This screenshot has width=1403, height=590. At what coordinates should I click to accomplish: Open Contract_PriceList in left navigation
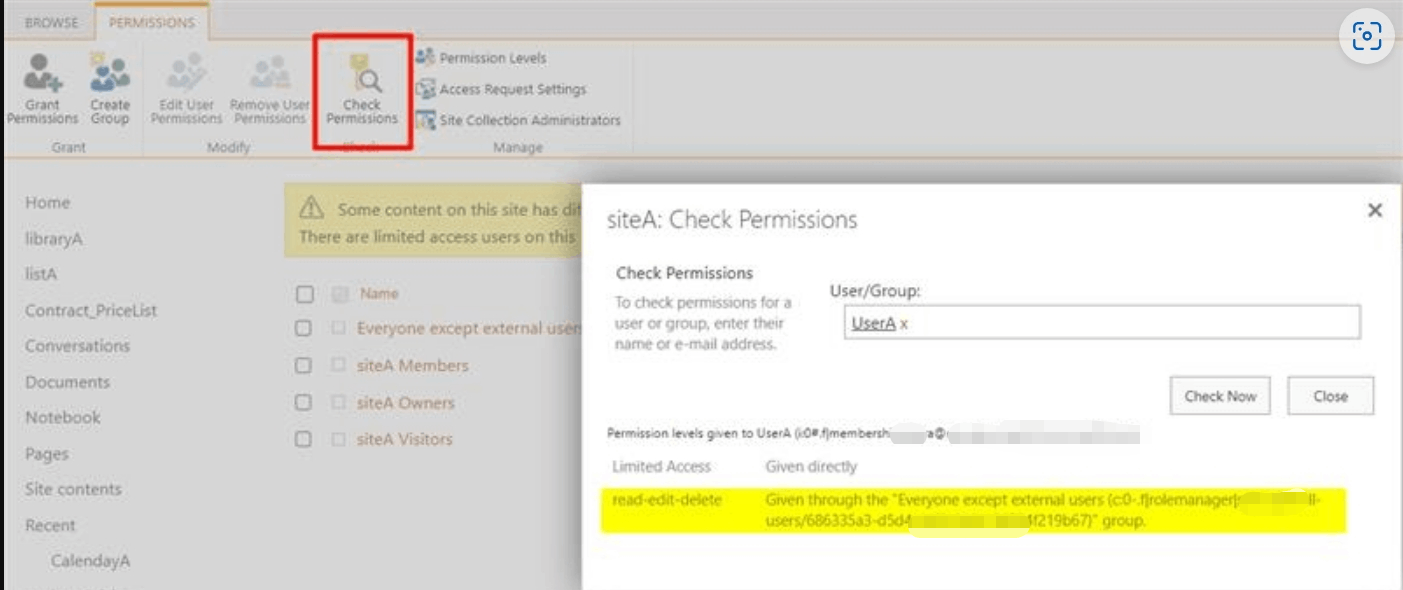coord(91,311)
